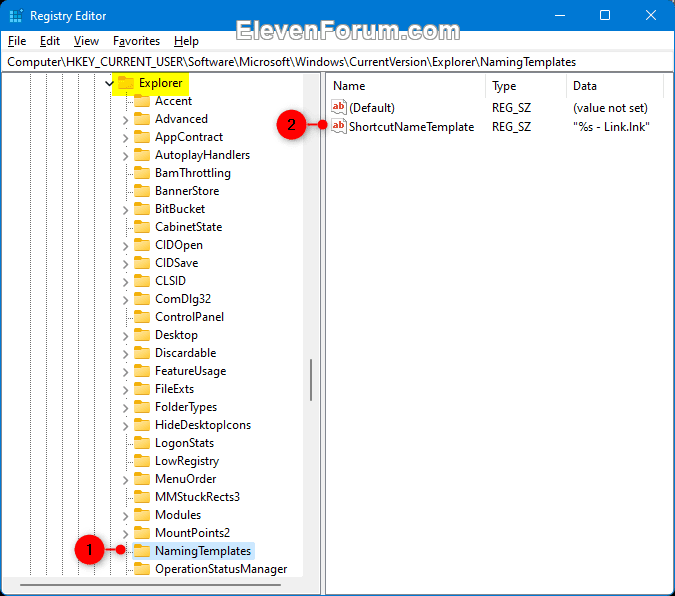Select the ComDlg32 key label
675x596 pixels.
coord(183,299)
